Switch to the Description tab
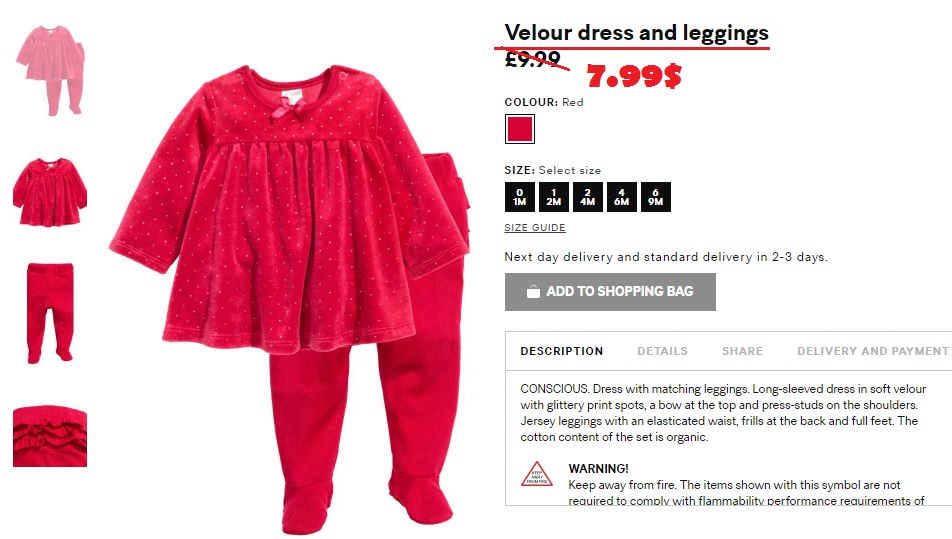This screenshot has height=539, width=952. pyautogui.click(x=562, y=351)
